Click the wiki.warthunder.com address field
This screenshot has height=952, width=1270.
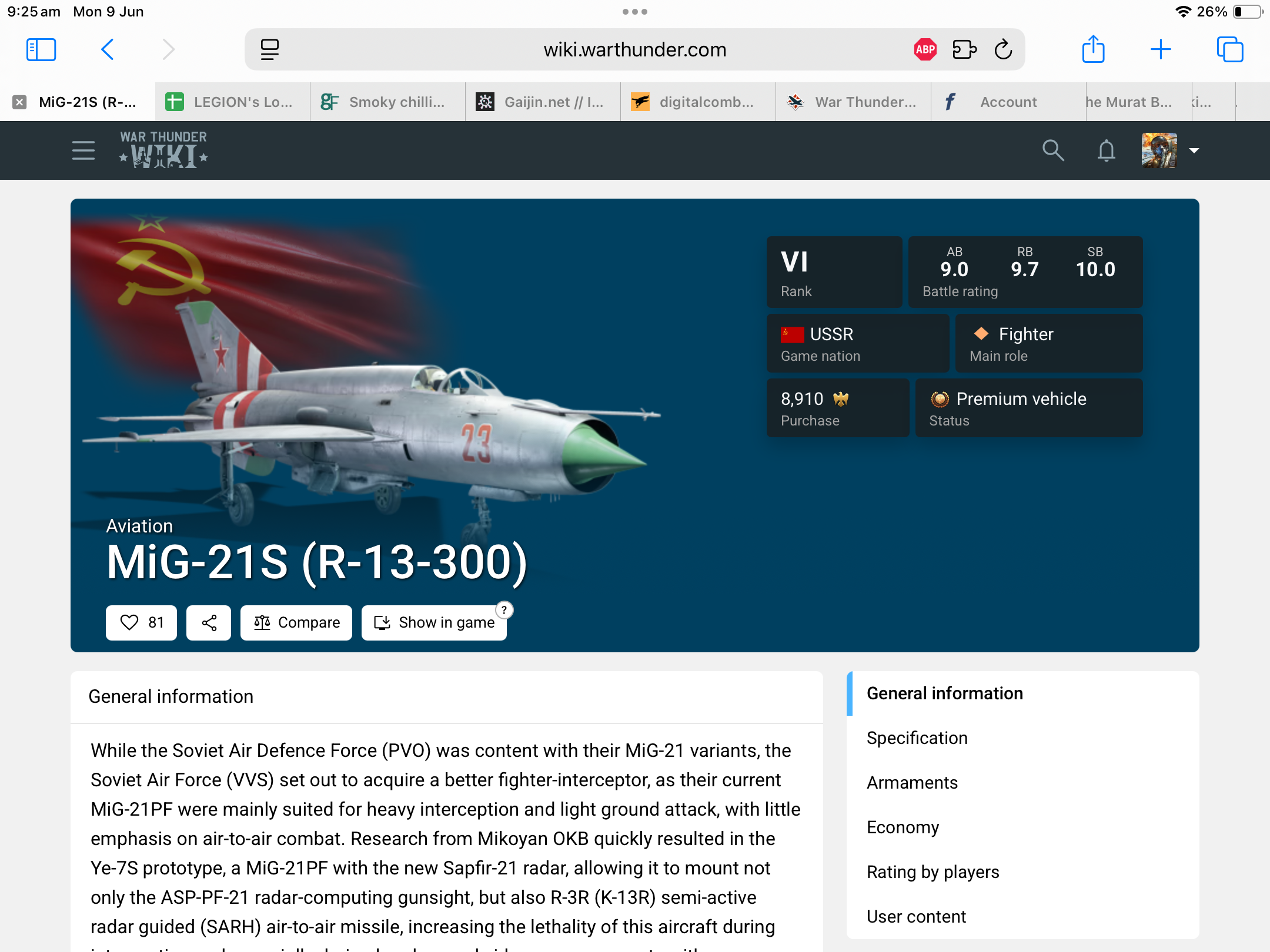tap(635, 49)
